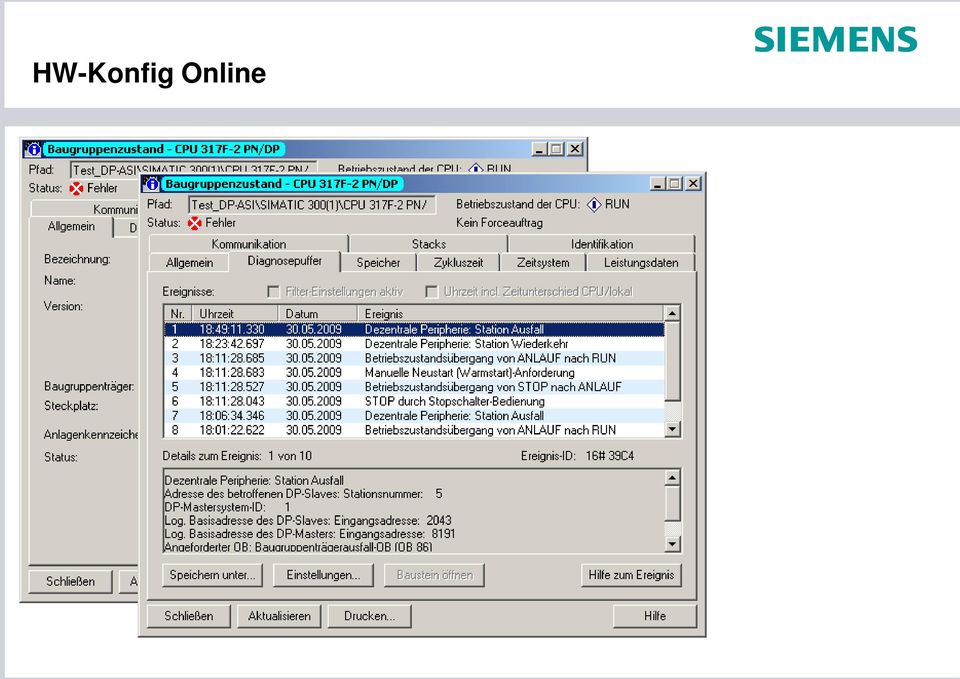960x679 pixels.
Task: Select event 3 at 18:11:28.685
Action: [x=414, y=358]
